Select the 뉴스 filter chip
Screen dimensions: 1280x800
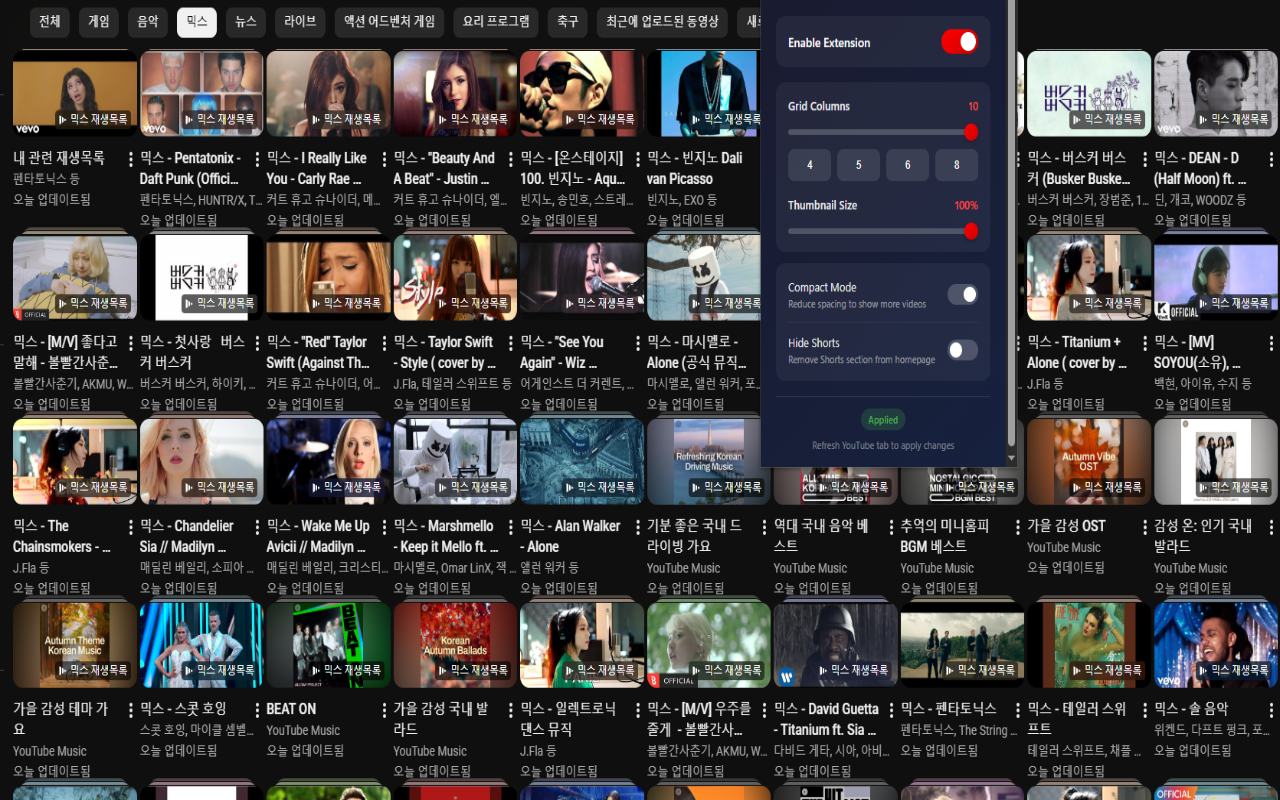(x=246, y=21)
